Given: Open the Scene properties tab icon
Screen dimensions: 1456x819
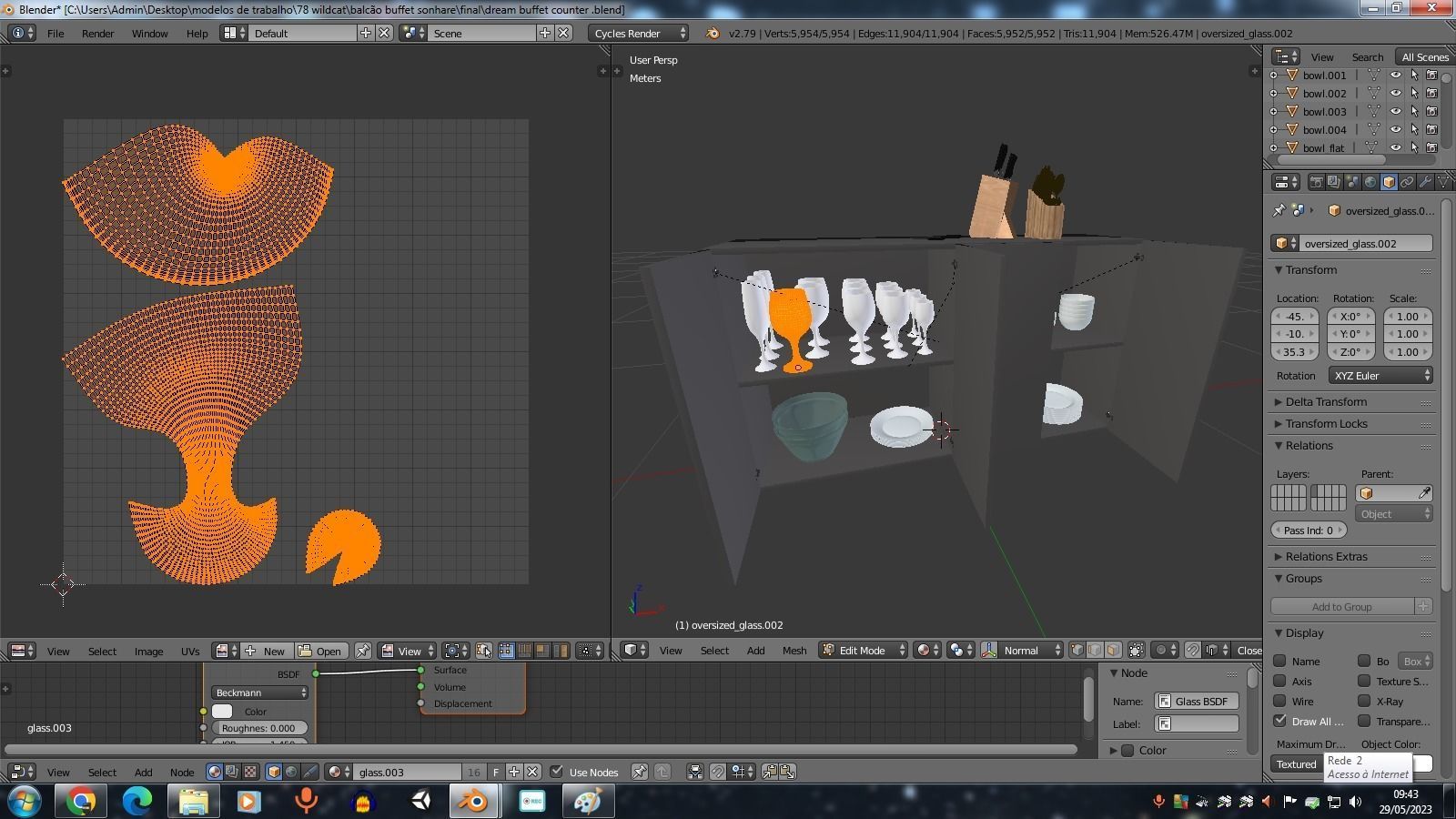Looking at the screenshot, I should coord(1352,182).
